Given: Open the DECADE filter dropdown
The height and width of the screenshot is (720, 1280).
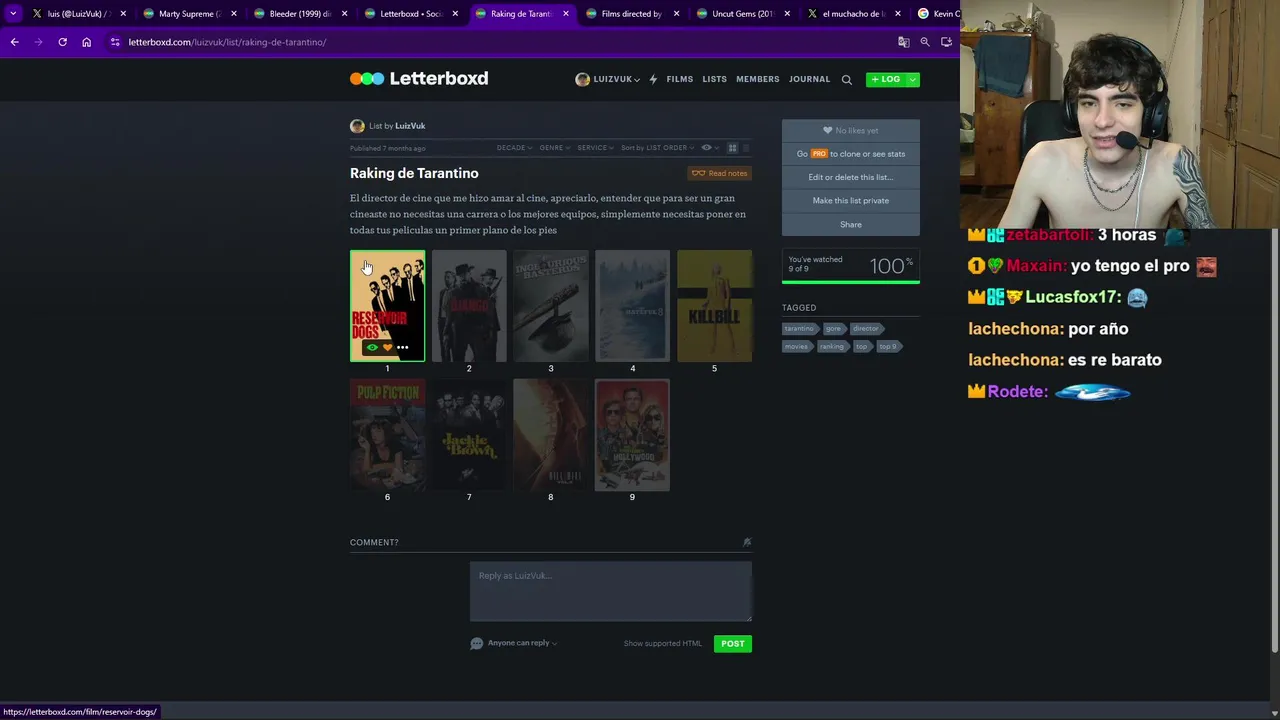Looking at the screenshot, I should [514, 148].
